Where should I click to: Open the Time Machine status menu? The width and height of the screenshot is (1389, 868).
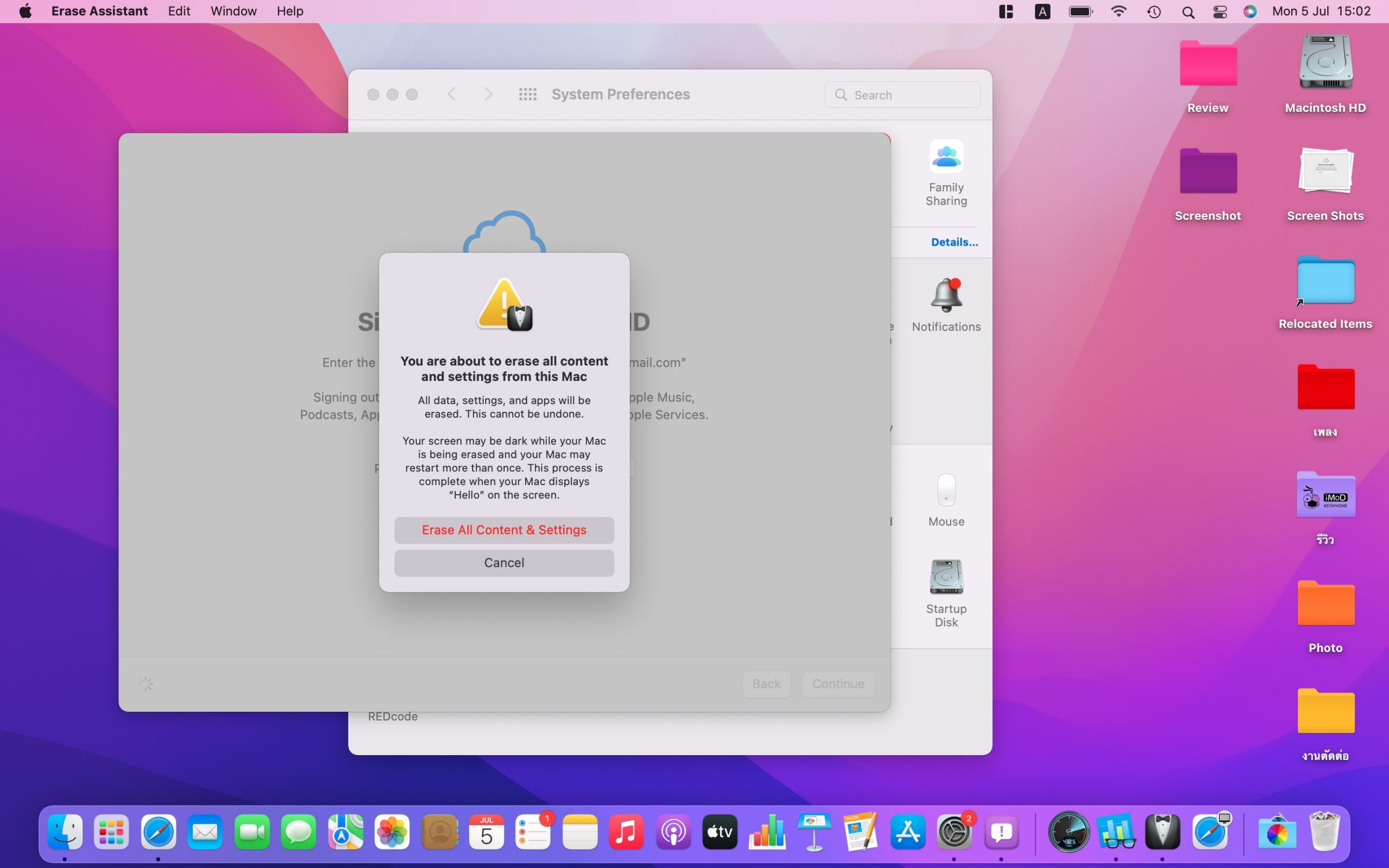tap(1154, 11)
